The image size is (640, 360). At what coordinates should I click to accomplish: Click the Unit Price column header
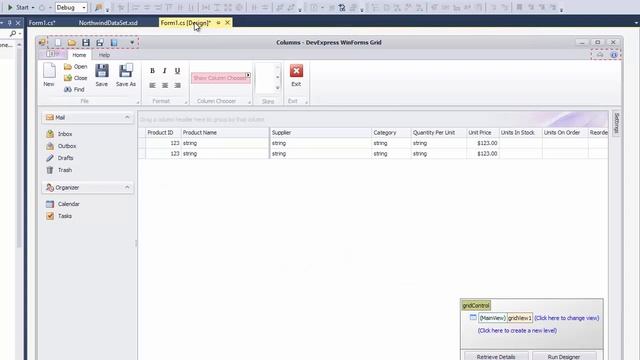tap(482, 133)
